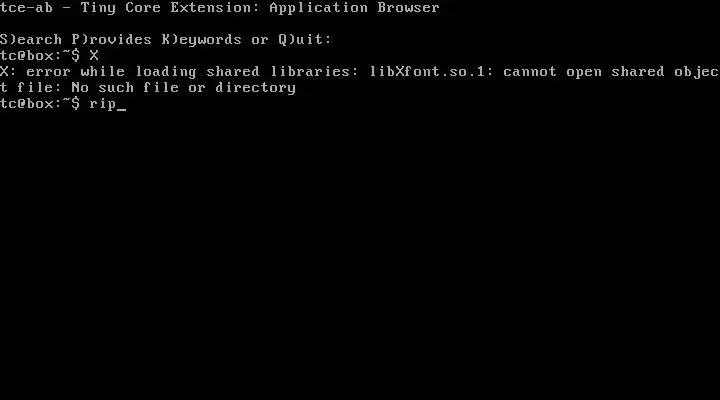Click the X command on the first prompt
This screenshot has height=400, width=720.
tap(94, 56)
